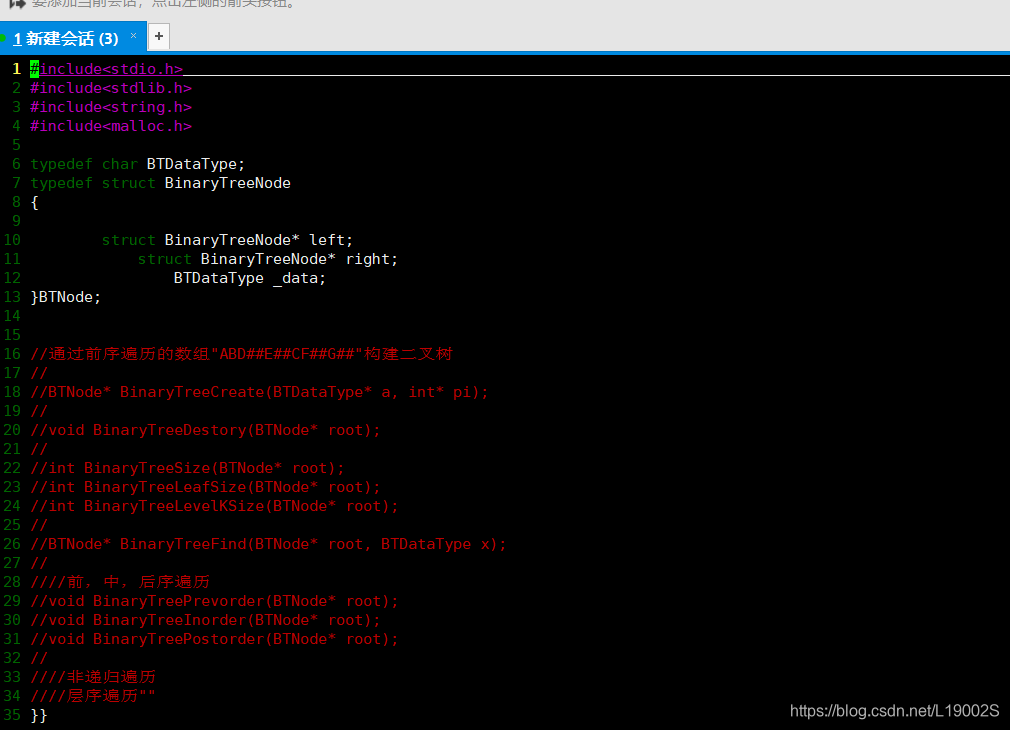Click the commented BinaryTreeInorder declaration
Viewport: 1010px width, 730px height.
pyautogui.click(x=205, y=620)
